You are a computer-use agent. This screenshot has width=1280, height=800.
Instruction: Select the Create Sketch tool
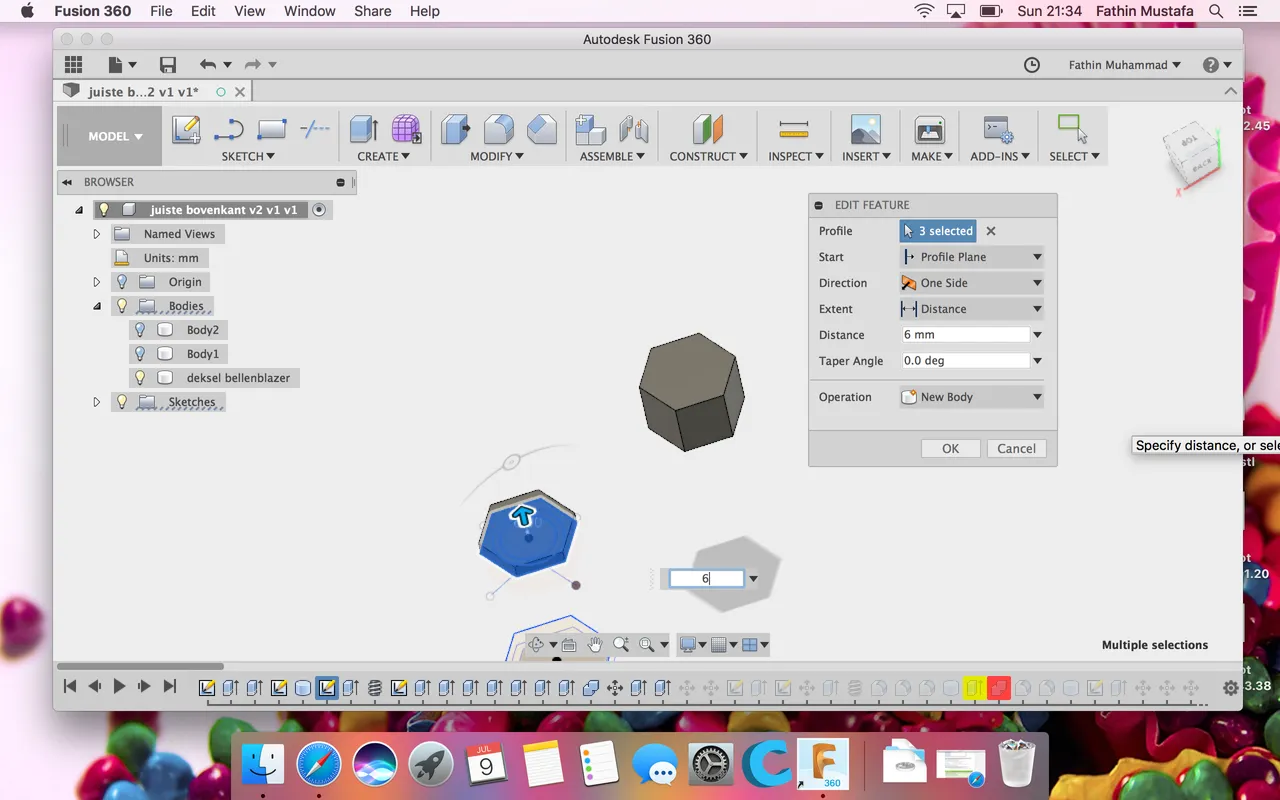tap(186, 130)
